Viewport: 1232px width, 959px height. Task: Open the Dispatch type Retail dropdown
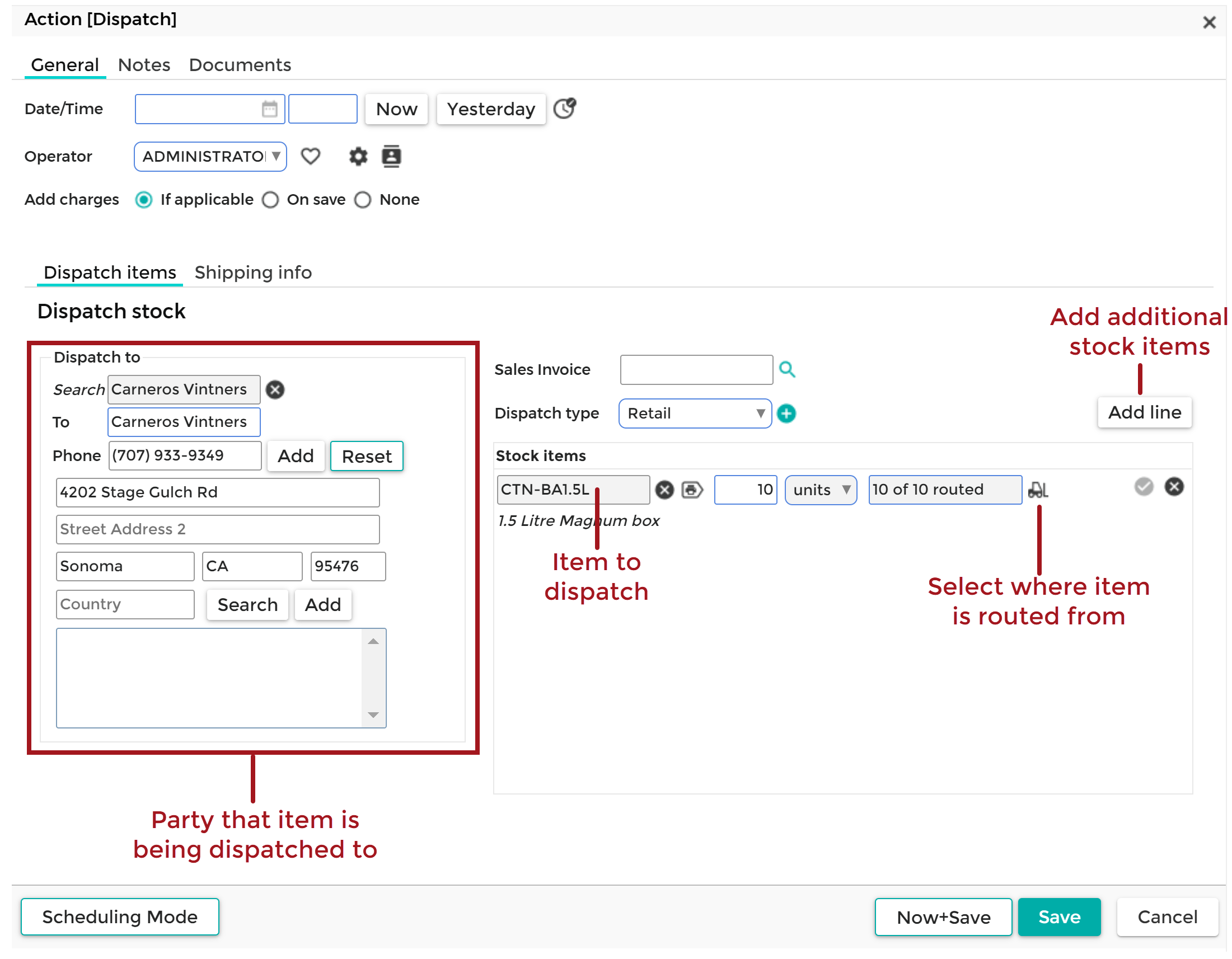696,414
